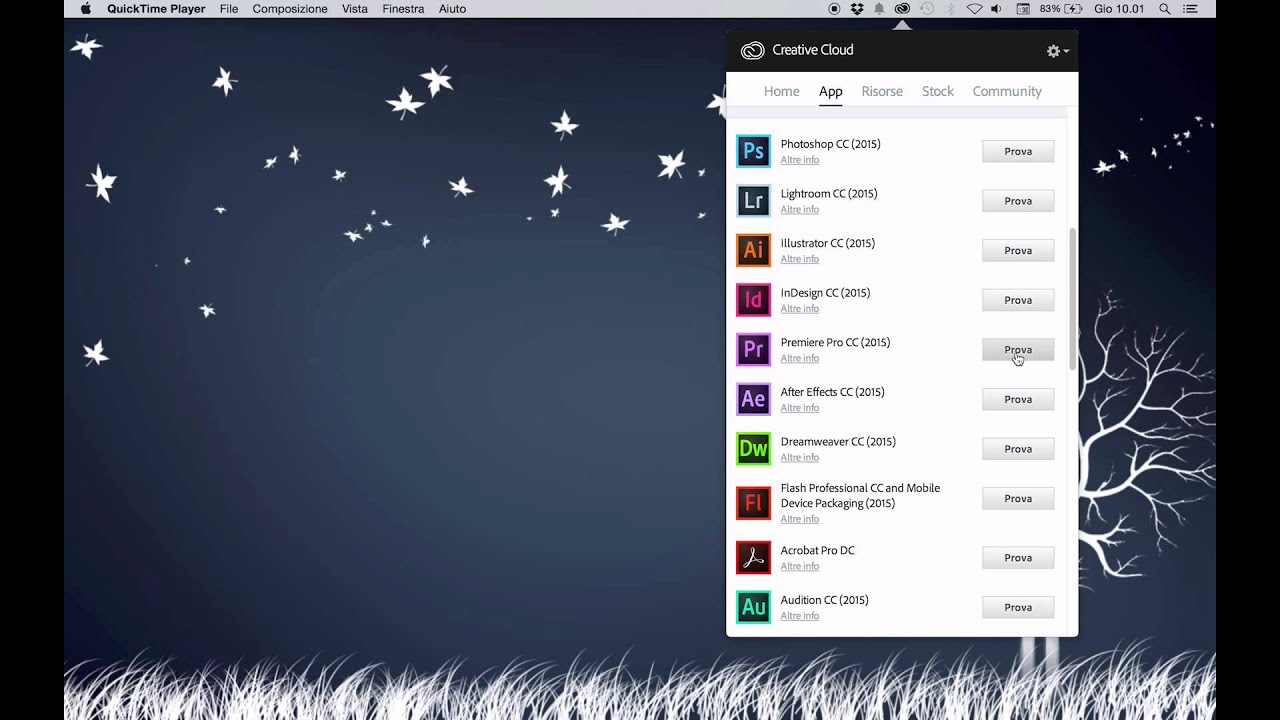Click the Premiere Pro CC app icon
1280x720 pixels.
pos(753,350)
